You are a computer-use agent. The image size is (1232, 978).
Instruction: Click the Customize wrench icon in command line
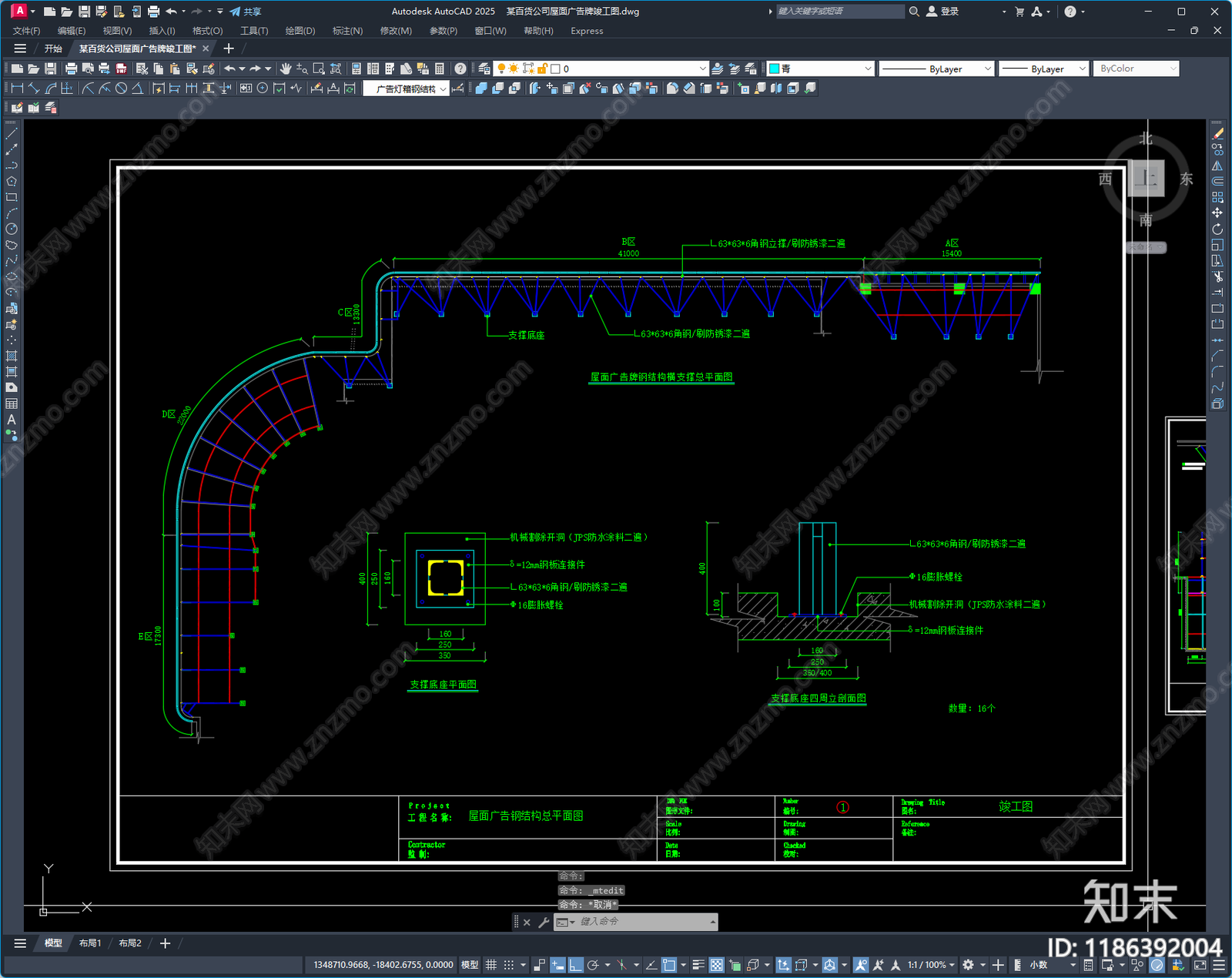point(544,922)
